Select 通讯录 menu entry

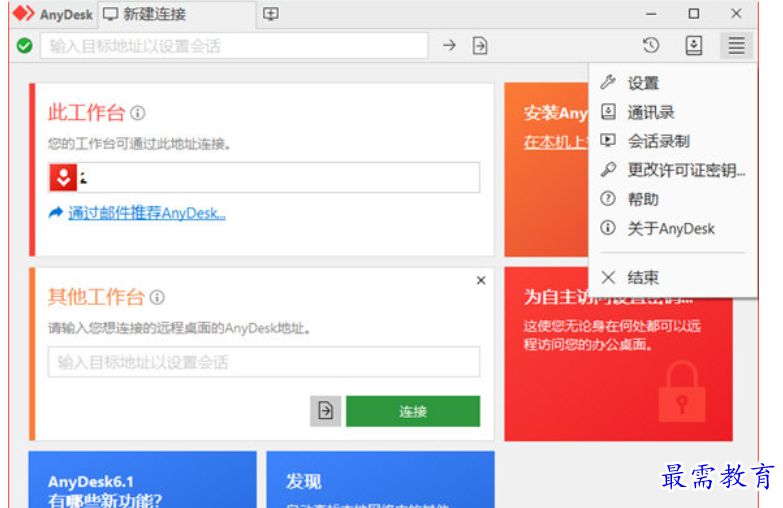click(673, 112)
